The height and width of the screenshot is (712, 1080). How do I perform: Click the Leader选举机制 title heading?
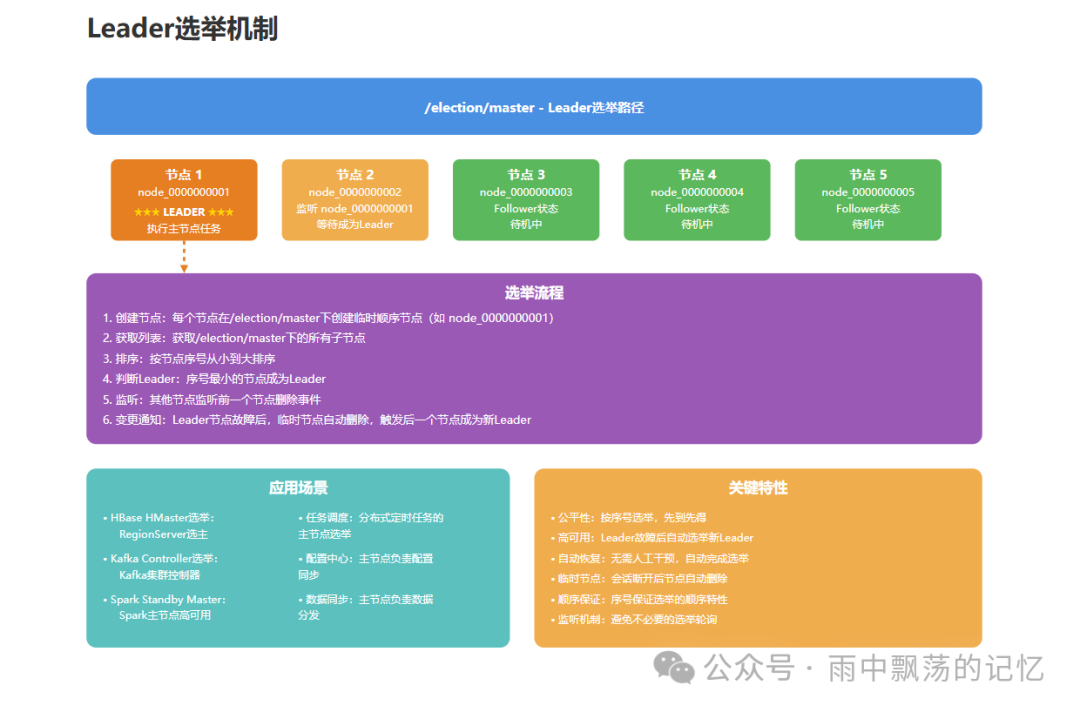(x=182, y=29)
